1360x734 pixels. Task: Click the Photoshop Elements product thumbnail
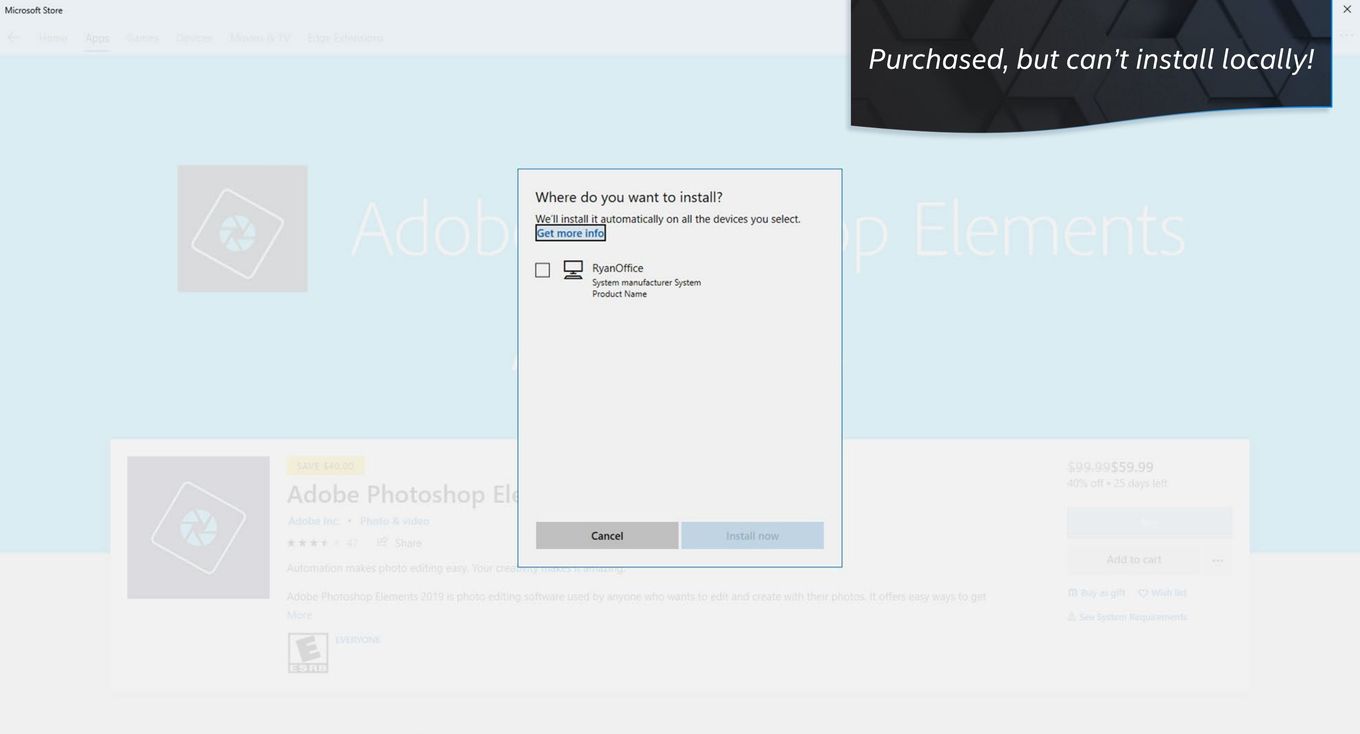pos(198,528)
